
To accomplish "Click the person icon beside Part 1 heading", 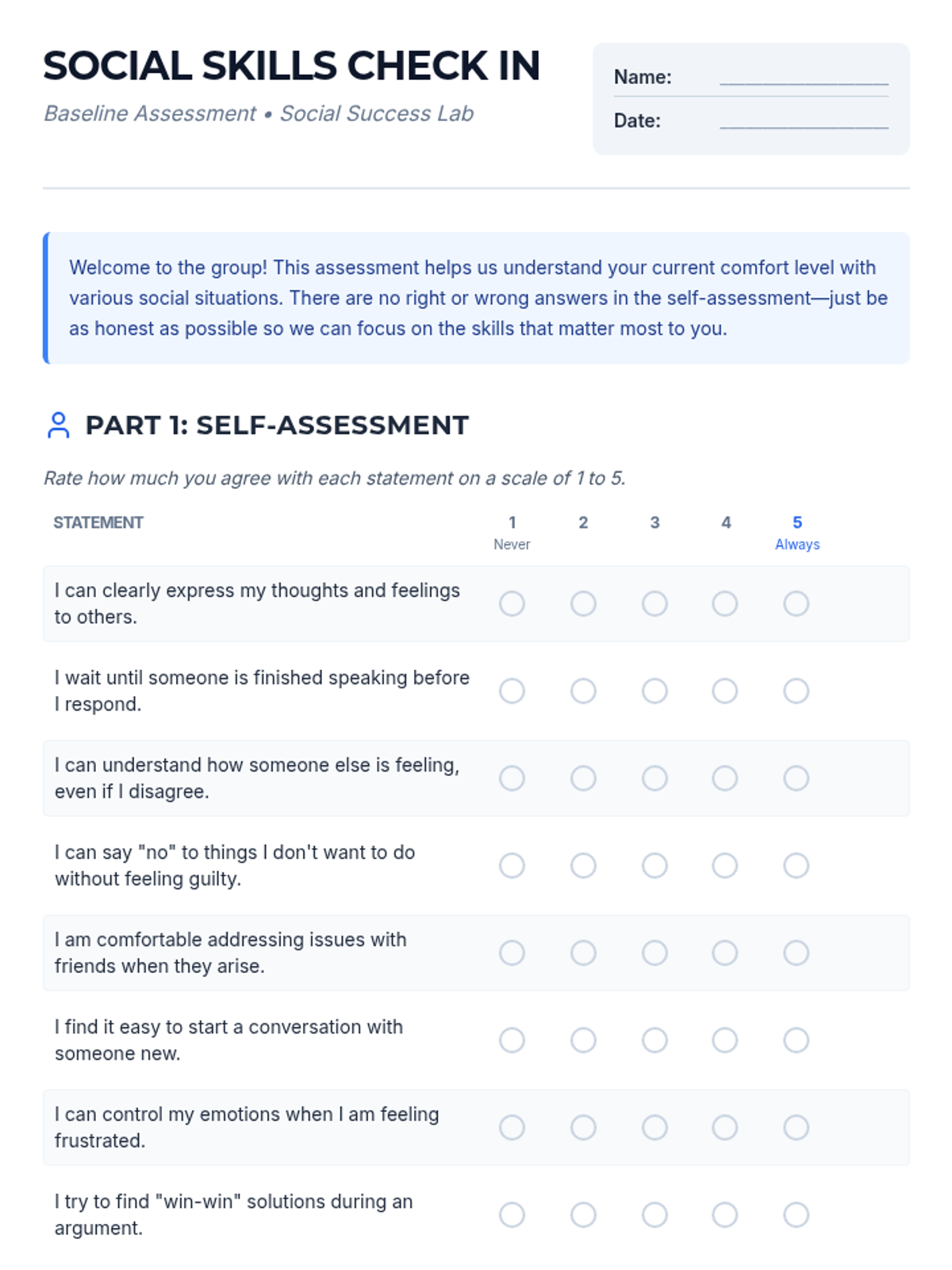I will (x=58, y=425).
